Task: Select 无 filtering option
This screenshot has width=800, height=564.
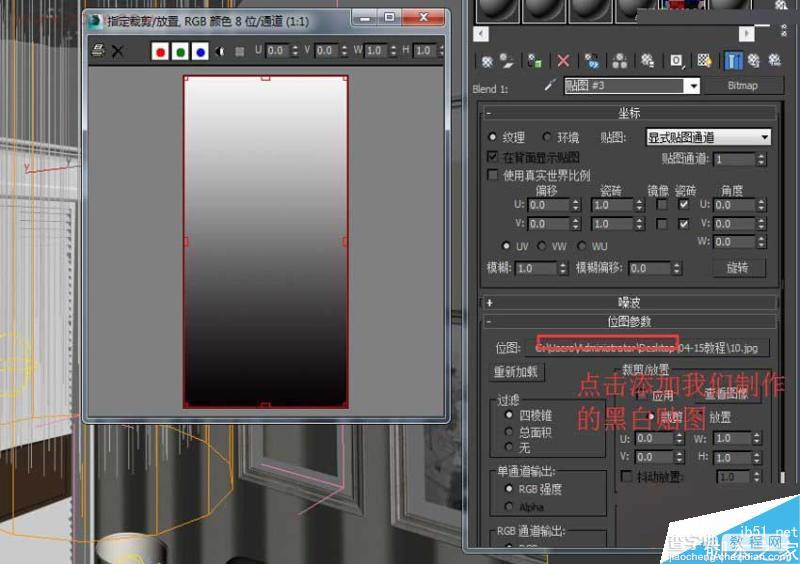Action: pos(509,448)
